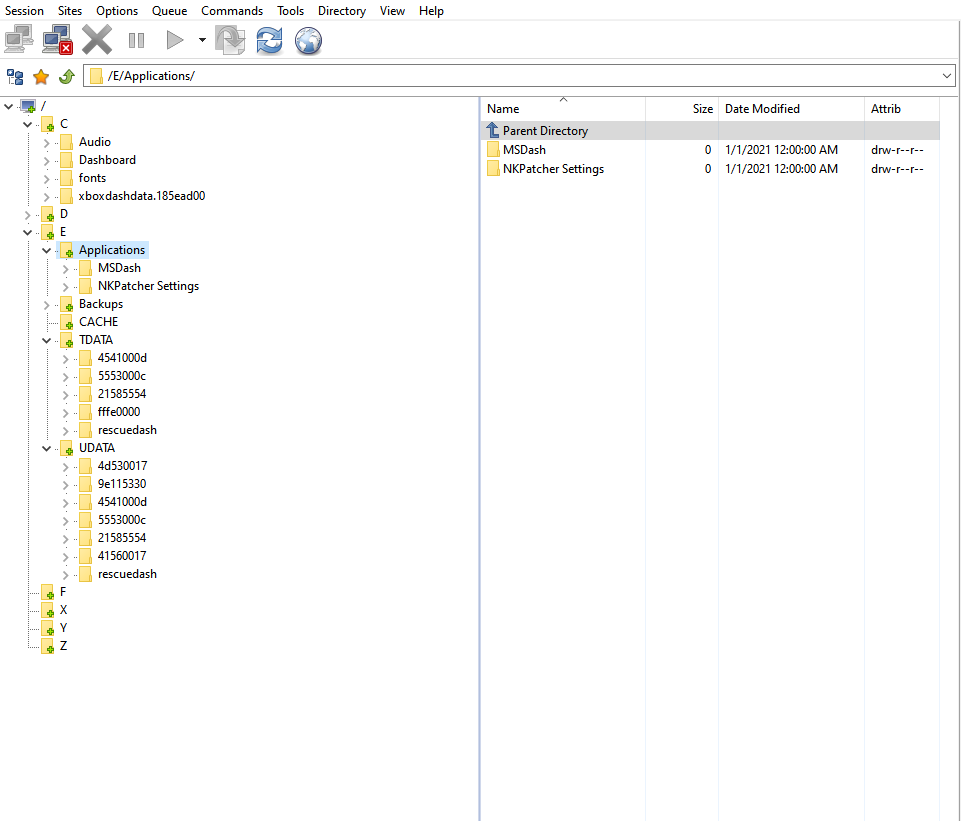Click the TDATA folder icon
The width and height of the screenshot is (961, 821).
coord(67,341)
